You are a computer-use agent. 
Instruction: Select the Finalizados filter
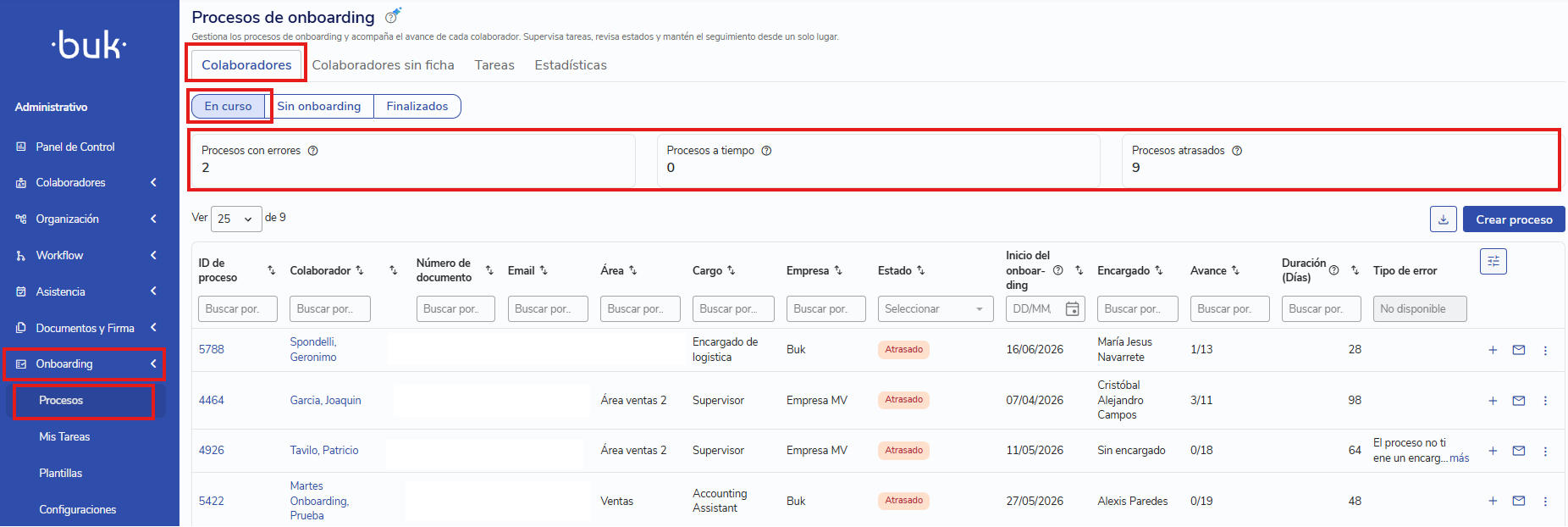click(417, 106)
